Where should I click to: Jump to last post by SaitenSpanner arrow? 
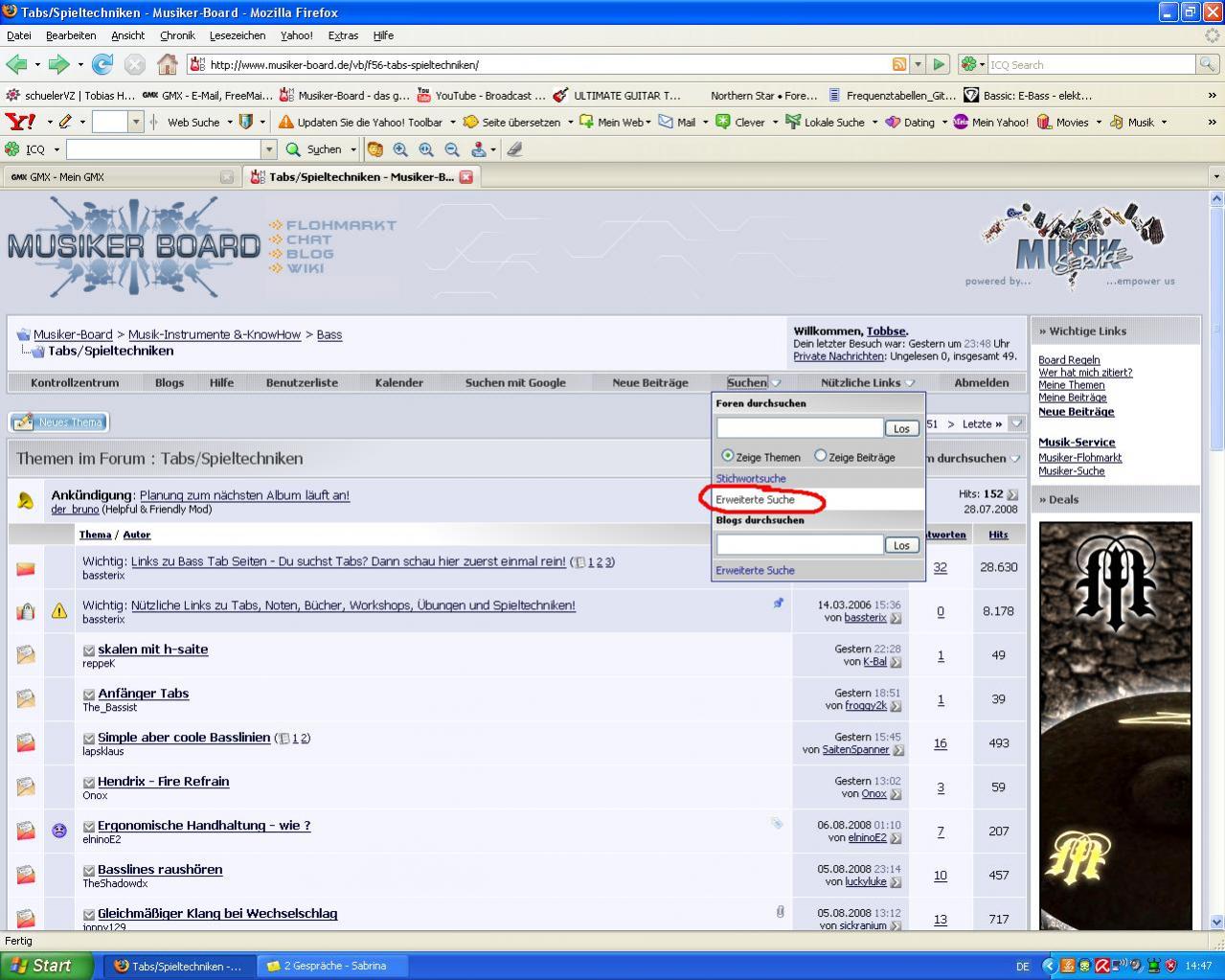[x=898, y=750]
